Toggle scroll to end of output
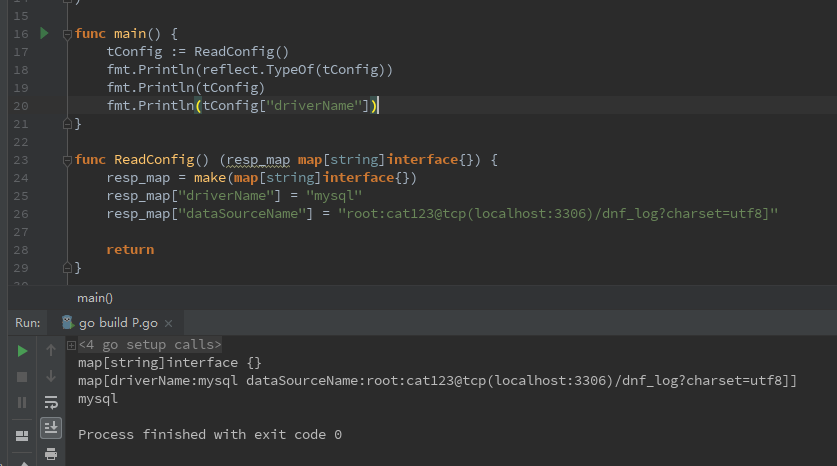This screenshot has width=837, height=466. (51, 428)
